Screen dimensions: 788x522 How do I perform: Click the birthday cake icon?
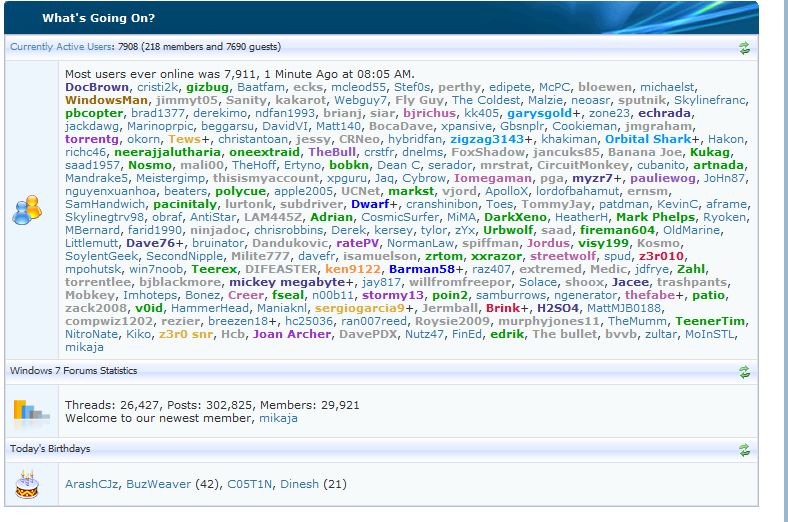27,484
